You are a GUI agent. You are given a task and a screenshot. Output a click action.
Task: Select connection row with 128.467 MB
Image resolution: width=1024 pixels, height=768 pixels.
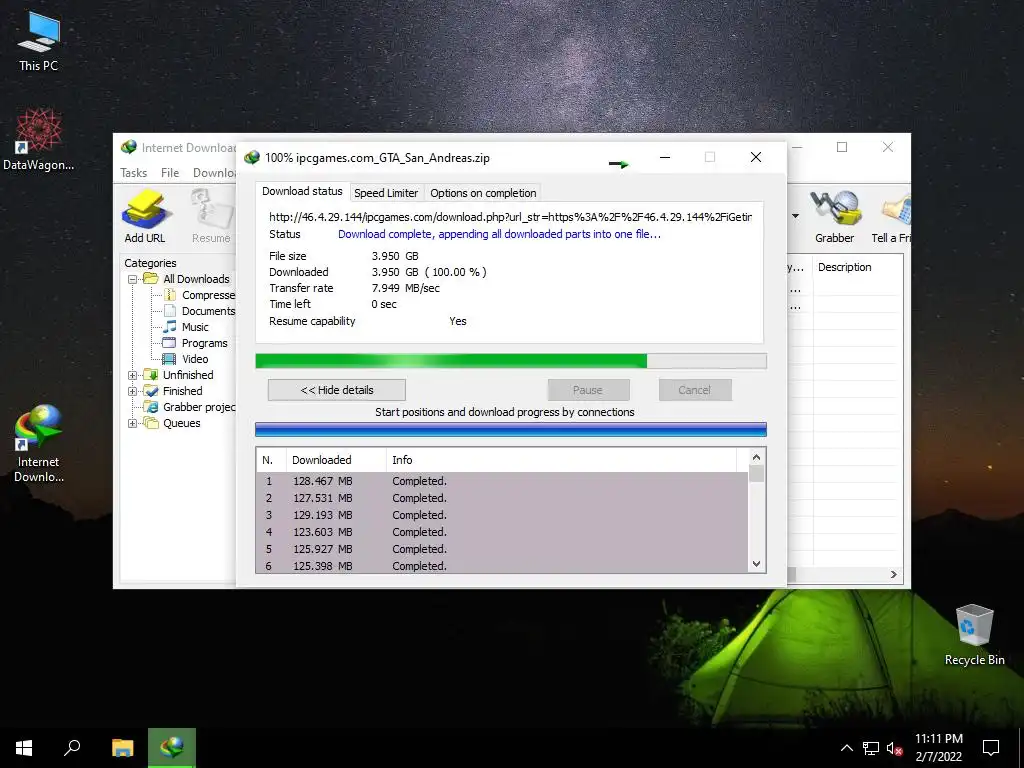(x=502, y=481)
